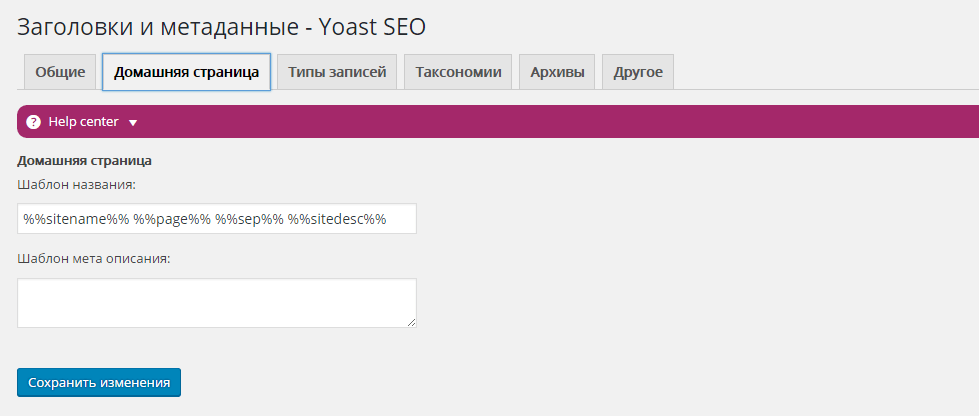Open the Общие tab
979x416 pixels.
pyautogui.click(x=60, y=72)
